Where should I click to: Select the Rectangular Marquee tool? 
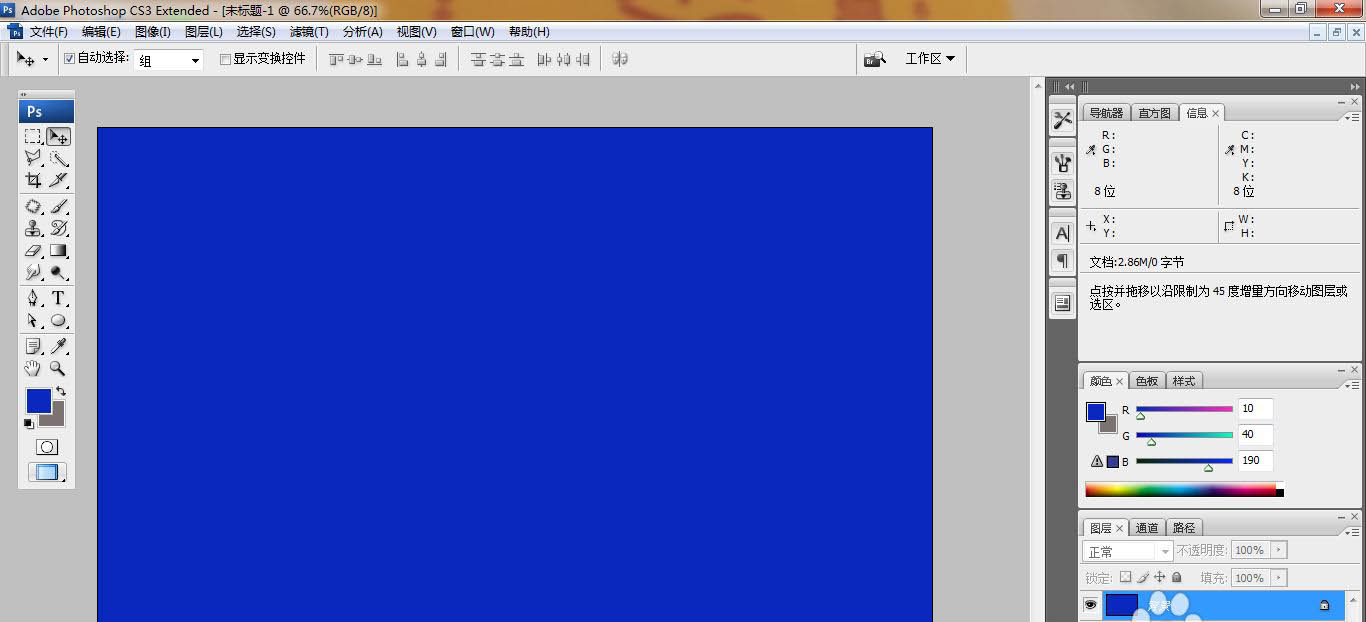[33, 137]
